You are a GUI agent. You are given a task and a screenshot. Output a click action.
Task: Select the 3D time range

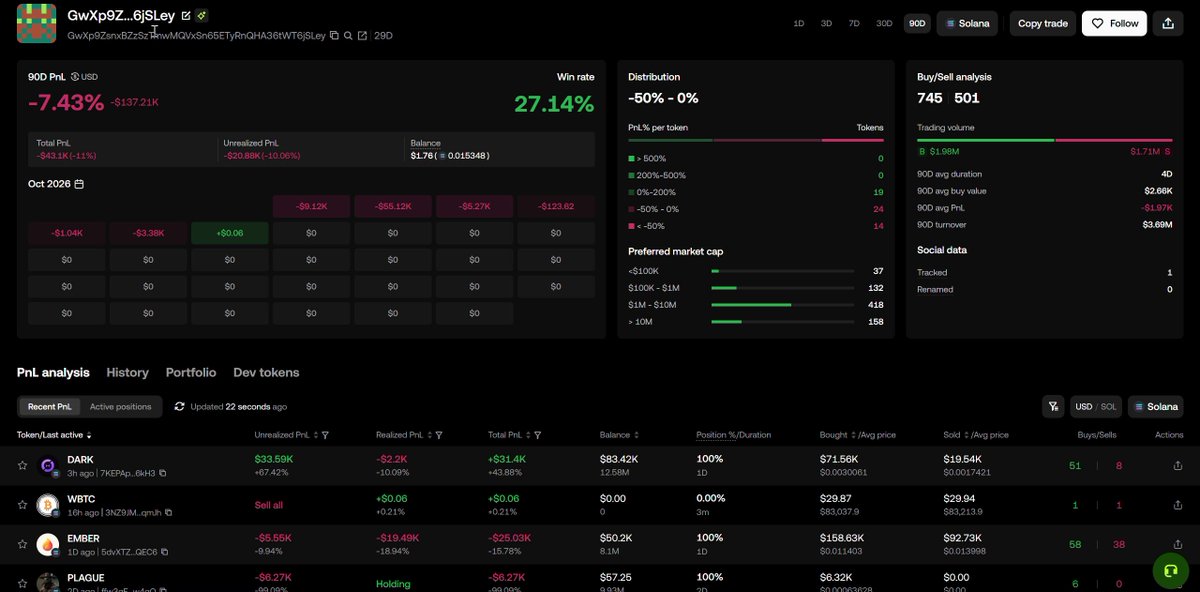(x=826, y=24)
